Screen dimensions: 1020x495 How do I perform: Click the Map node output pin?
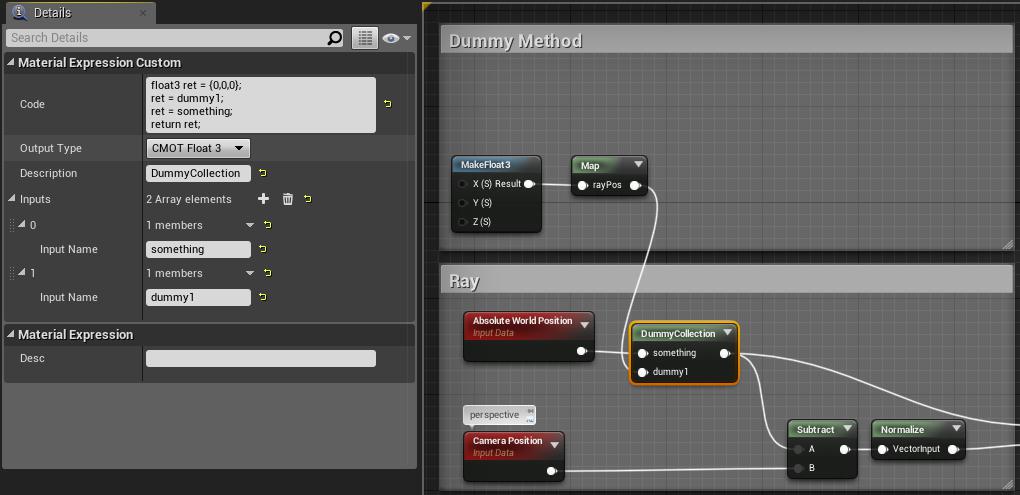click(636, 185)
